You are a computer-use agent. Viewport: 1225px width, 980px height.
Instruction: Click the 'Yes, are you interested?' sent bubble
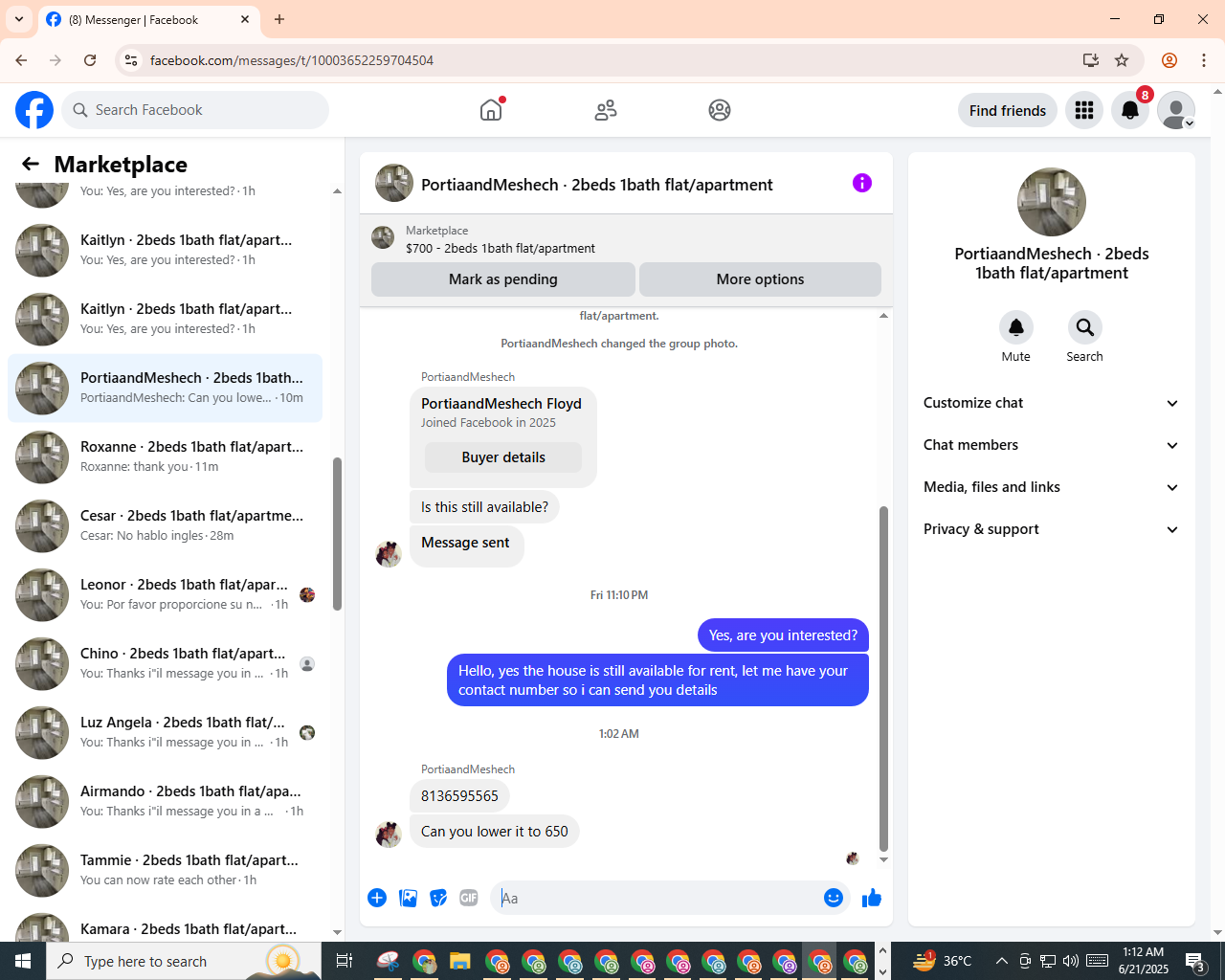click(x=783, y=635)
